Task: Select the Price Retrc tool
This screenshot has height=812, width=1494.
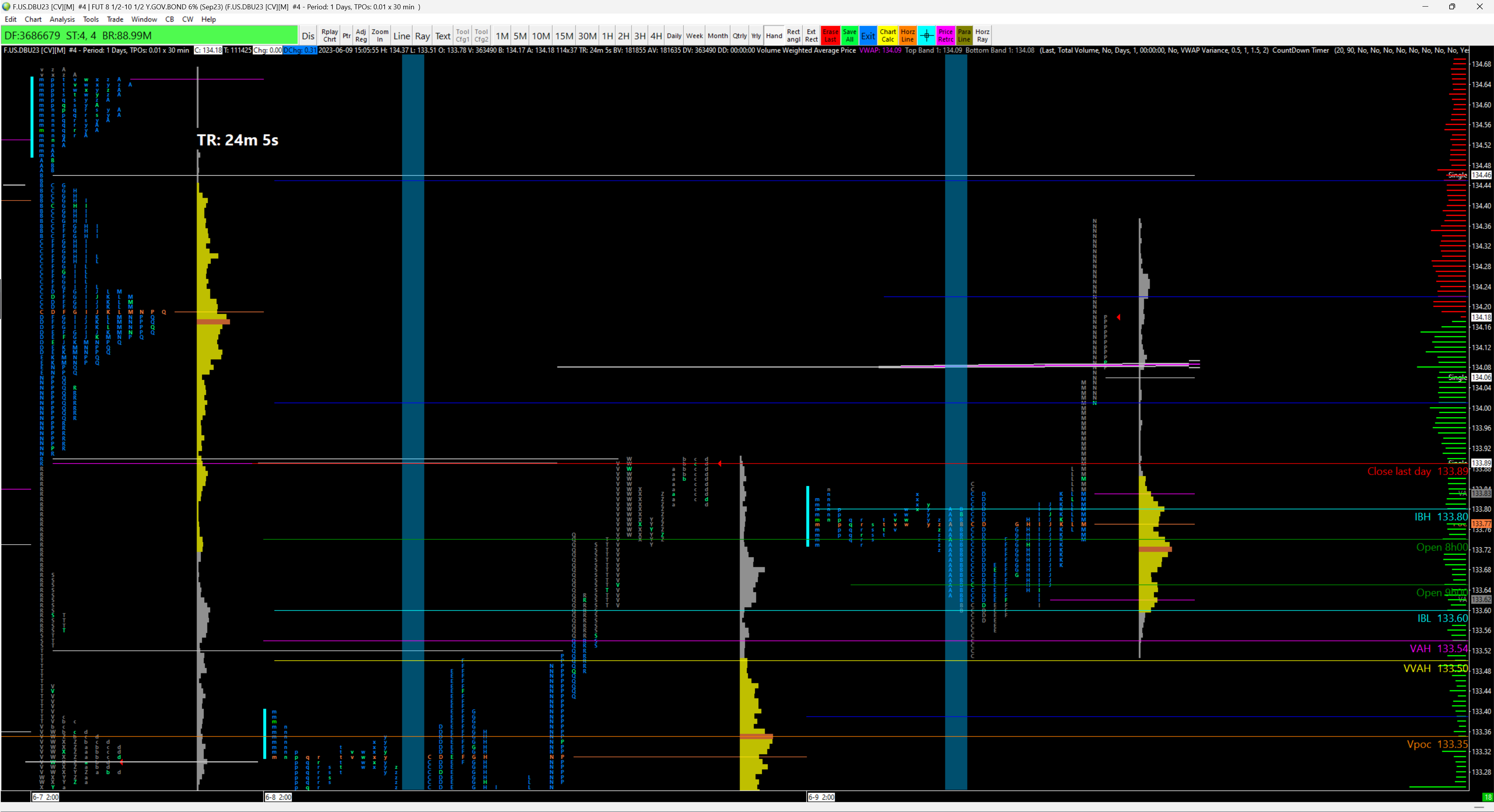Action: 945,35
